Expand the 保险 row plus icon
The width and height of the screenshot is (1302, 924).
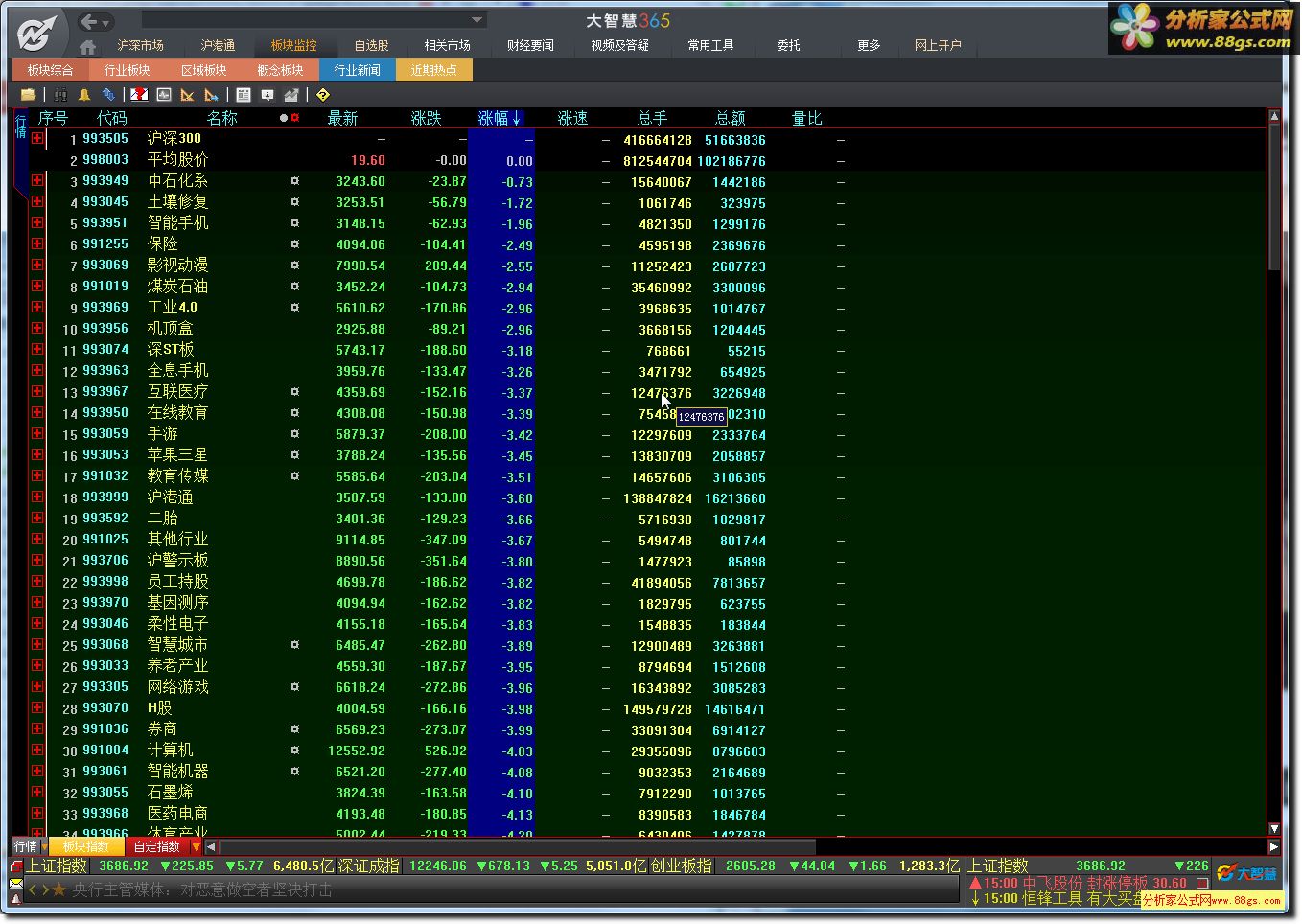click(x=37, y=243)
